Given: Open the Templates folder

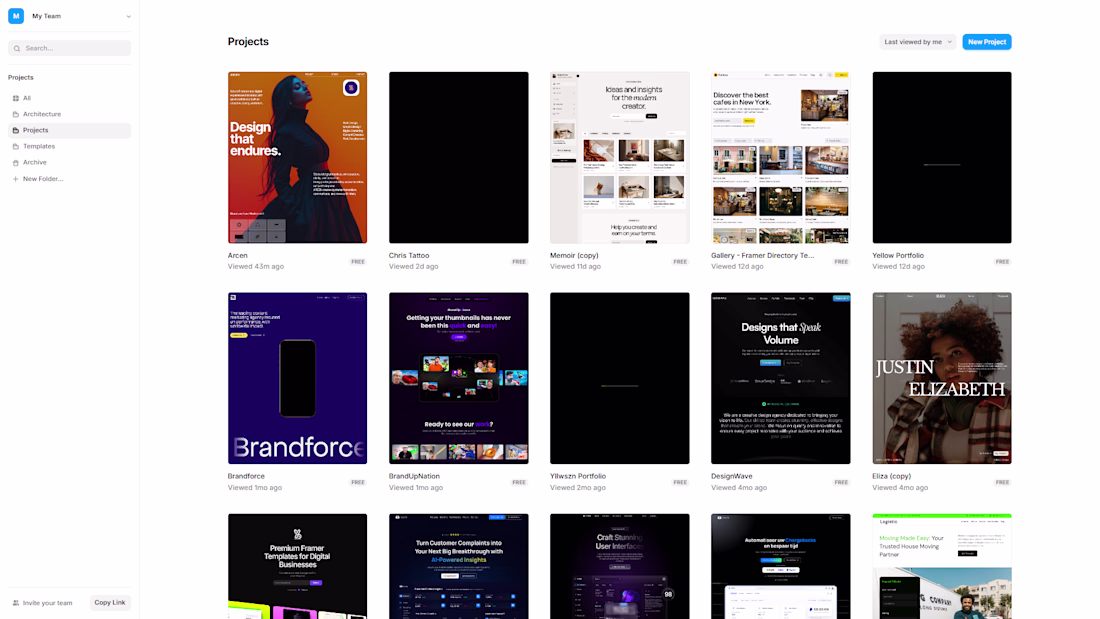Looking at the screenshot, I should 69,147.
